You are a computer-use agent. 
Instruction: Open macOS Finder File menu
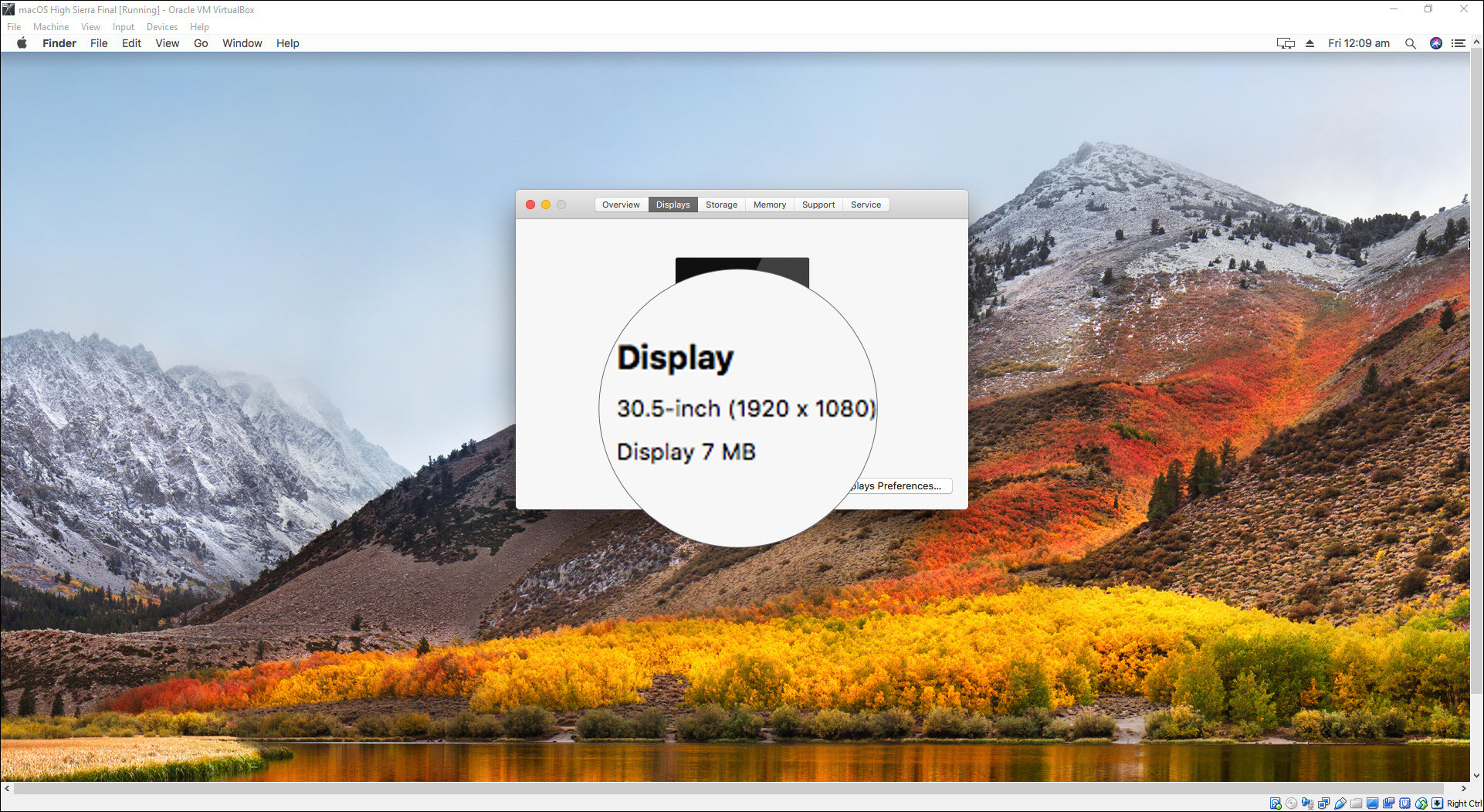tap(99, 43)
